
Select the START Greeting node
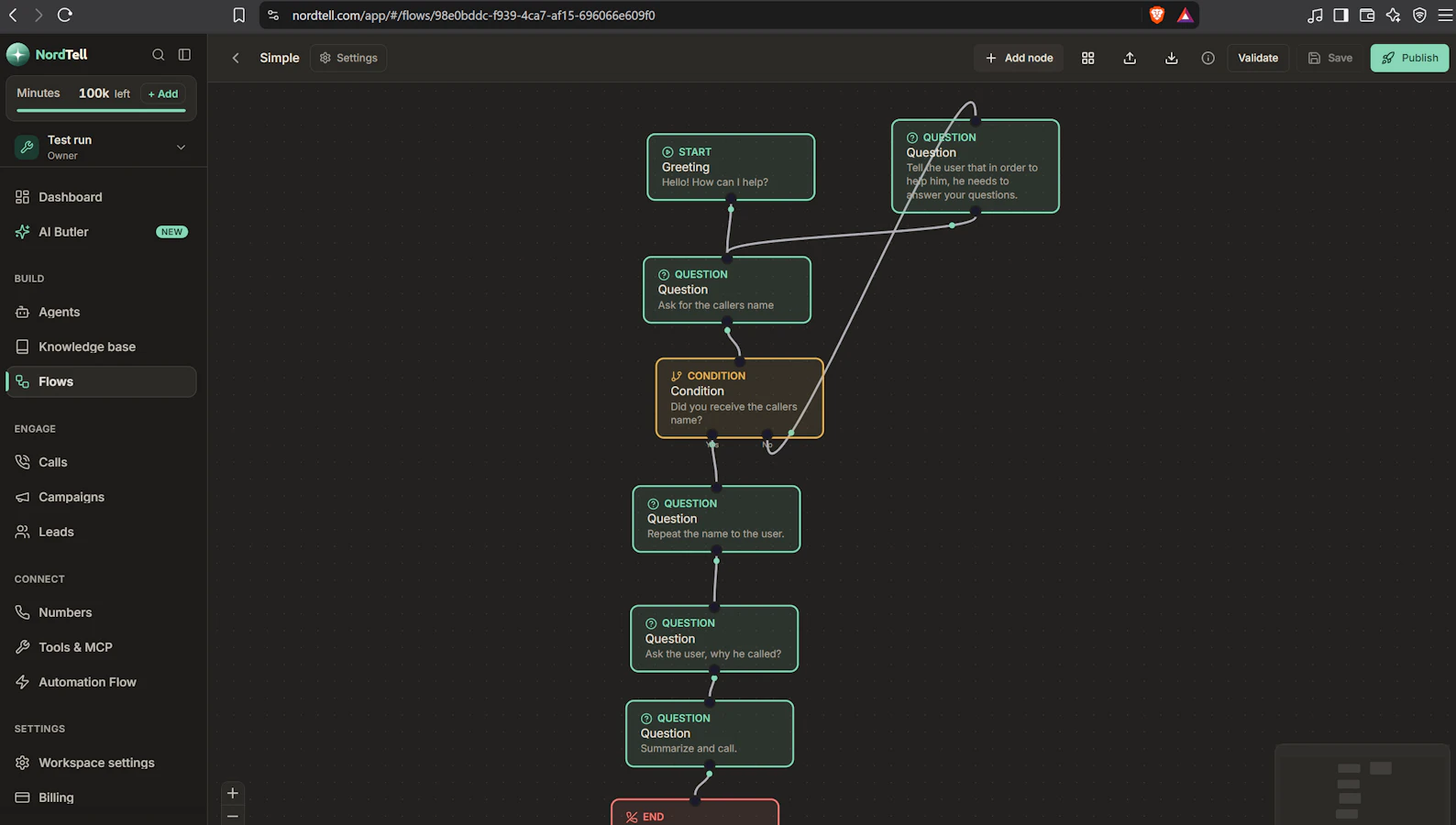(x=731, y=167)
